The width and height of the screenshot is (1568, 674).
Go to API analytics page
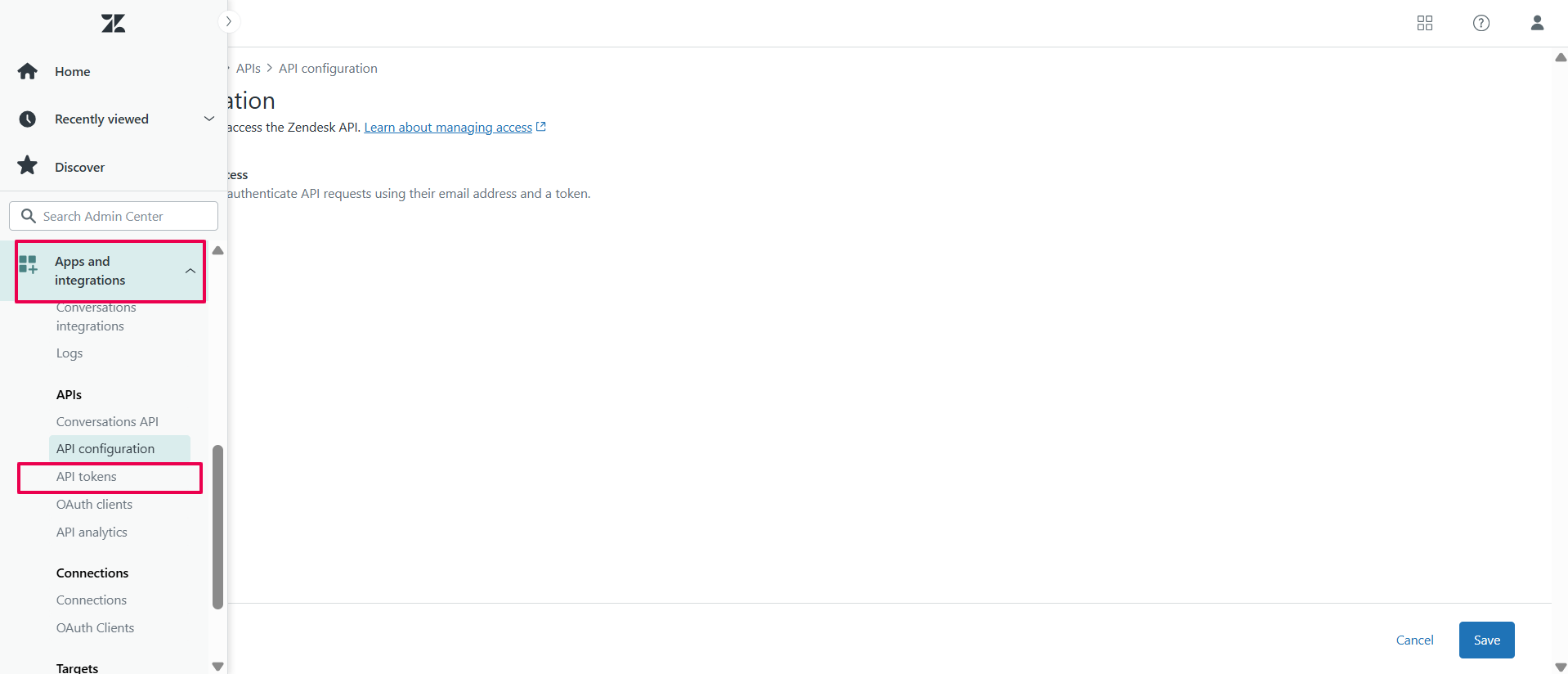92,532
